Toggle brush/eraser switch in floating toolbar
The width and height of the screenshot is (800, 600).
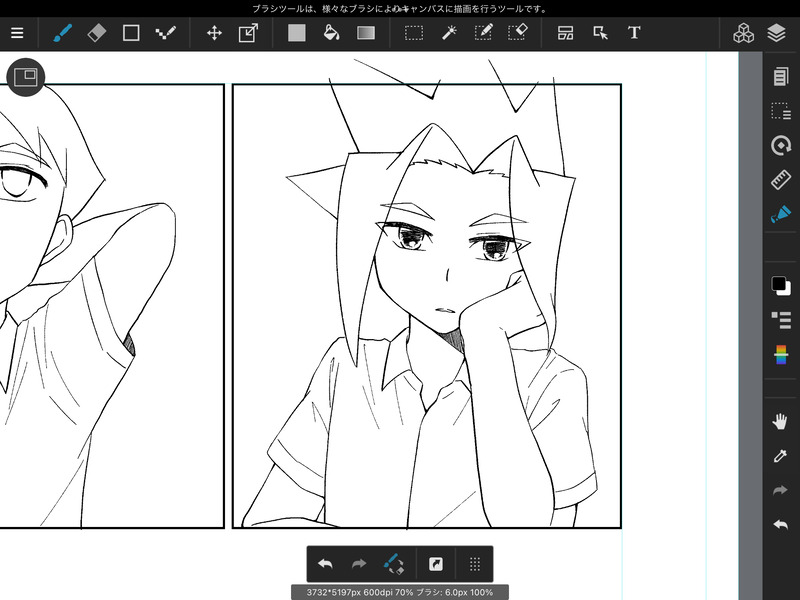394,564
